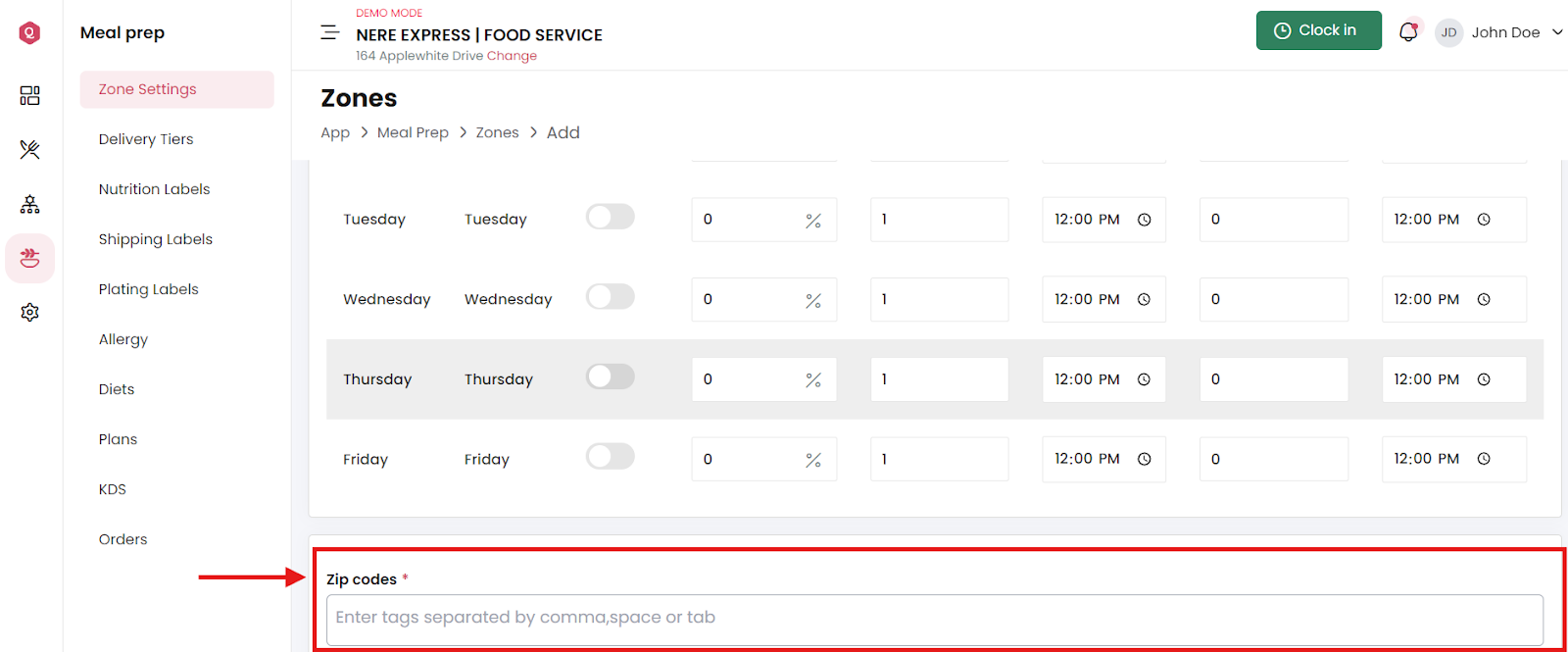Toggle the hamburger menu collapse icon
1568x652 pixels.
330,32
